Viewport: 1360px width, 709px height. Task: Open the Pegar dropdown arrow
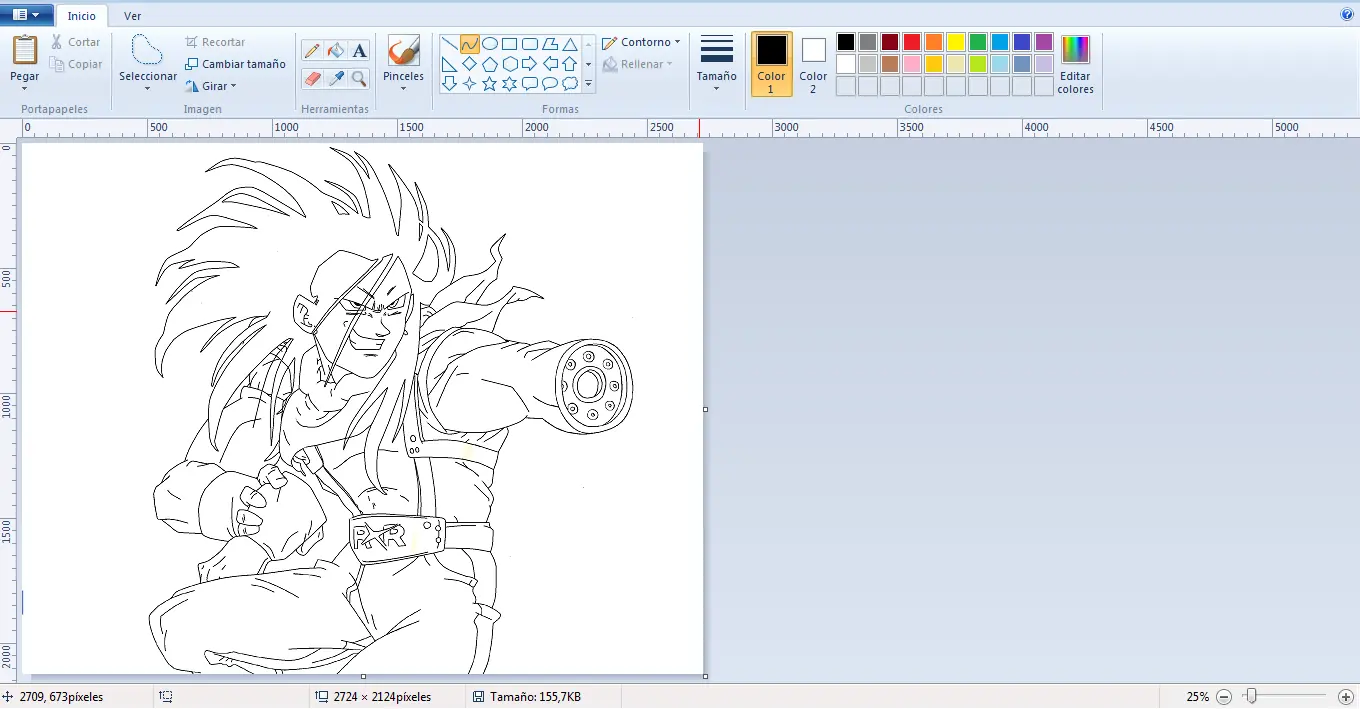(25, 89)
